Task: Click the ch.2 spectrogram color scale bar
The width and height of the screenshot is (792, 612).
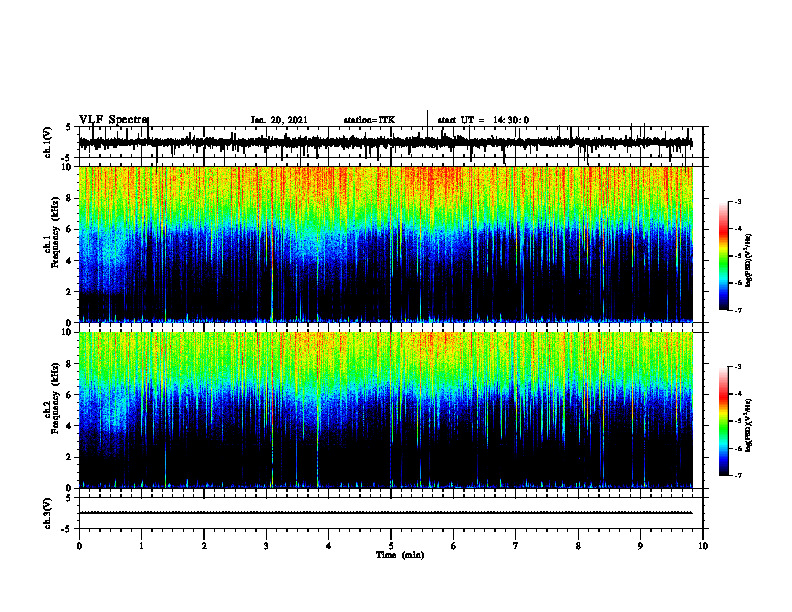Action: click(x=724, y=421)
